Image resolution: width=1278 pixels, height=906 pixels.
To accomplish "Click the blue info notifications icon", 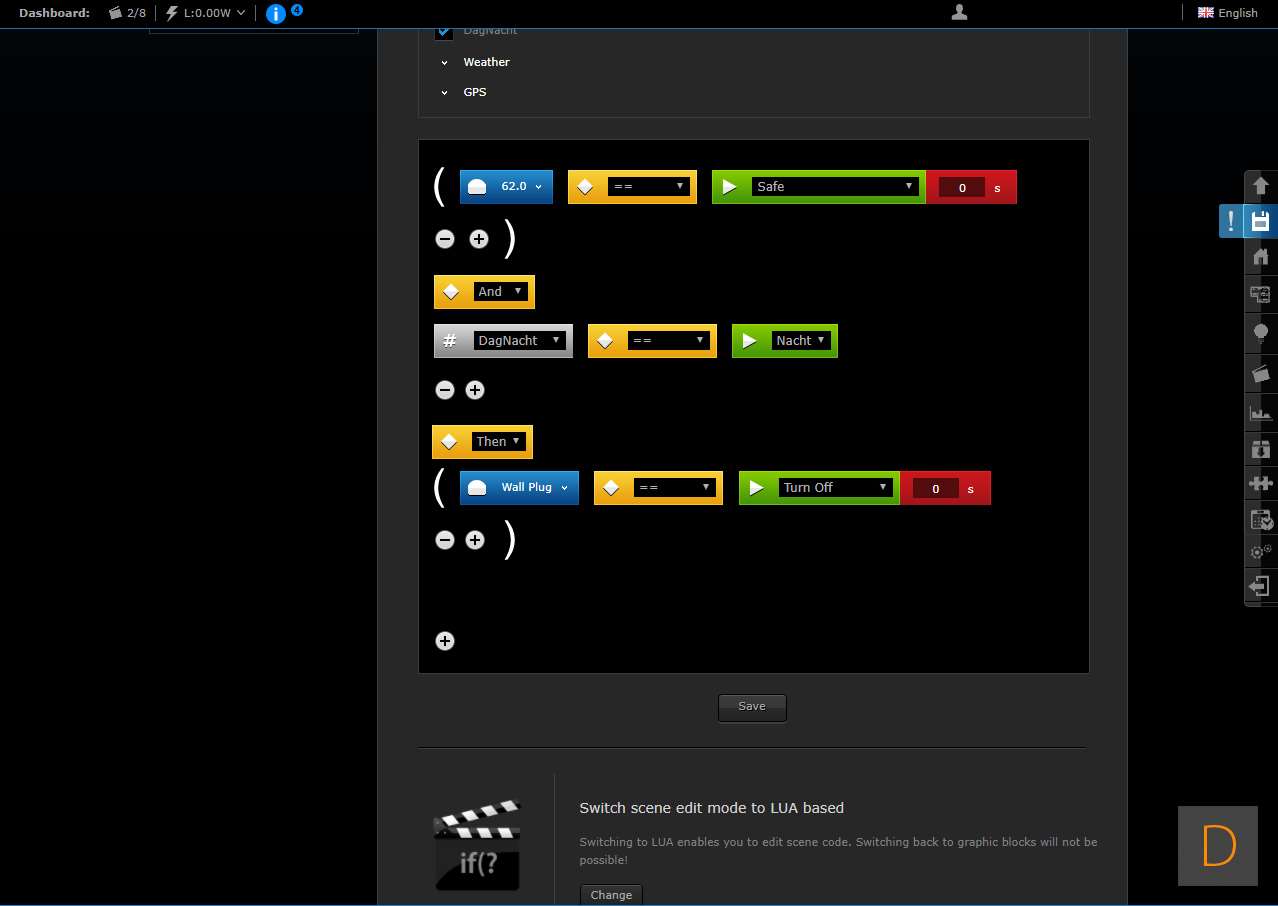I will click(276, 13).
